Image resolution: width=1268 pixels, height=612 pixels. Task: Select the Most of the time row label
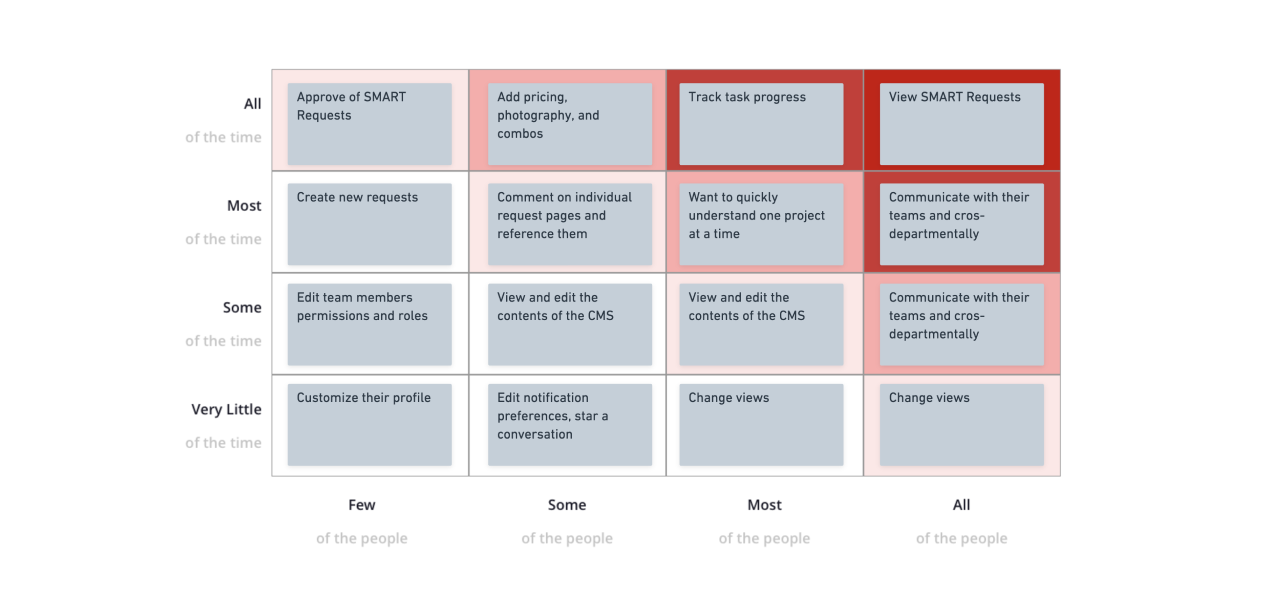(244, 206)
